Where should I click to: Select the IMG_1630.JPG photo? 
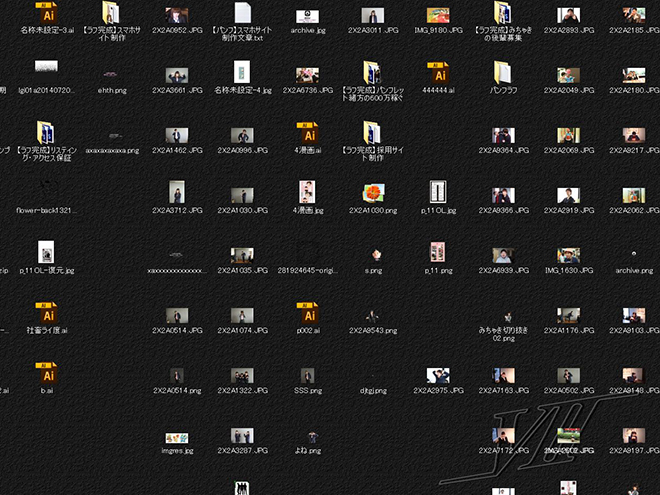coord(568,256)
